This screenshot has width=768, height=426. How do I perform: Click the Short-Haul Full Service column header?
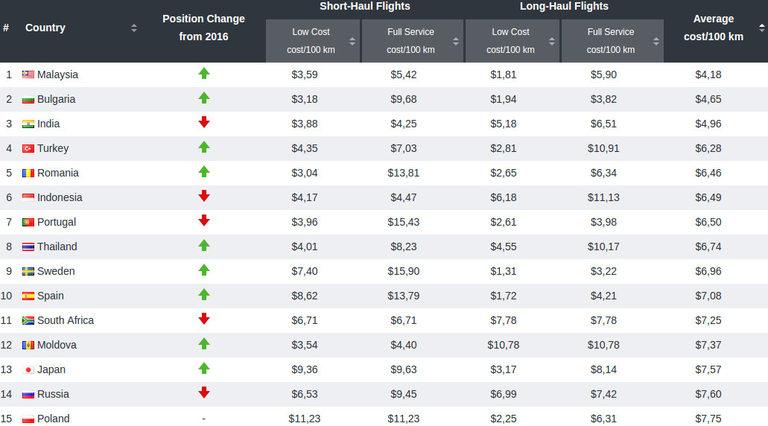coord(410,41)
